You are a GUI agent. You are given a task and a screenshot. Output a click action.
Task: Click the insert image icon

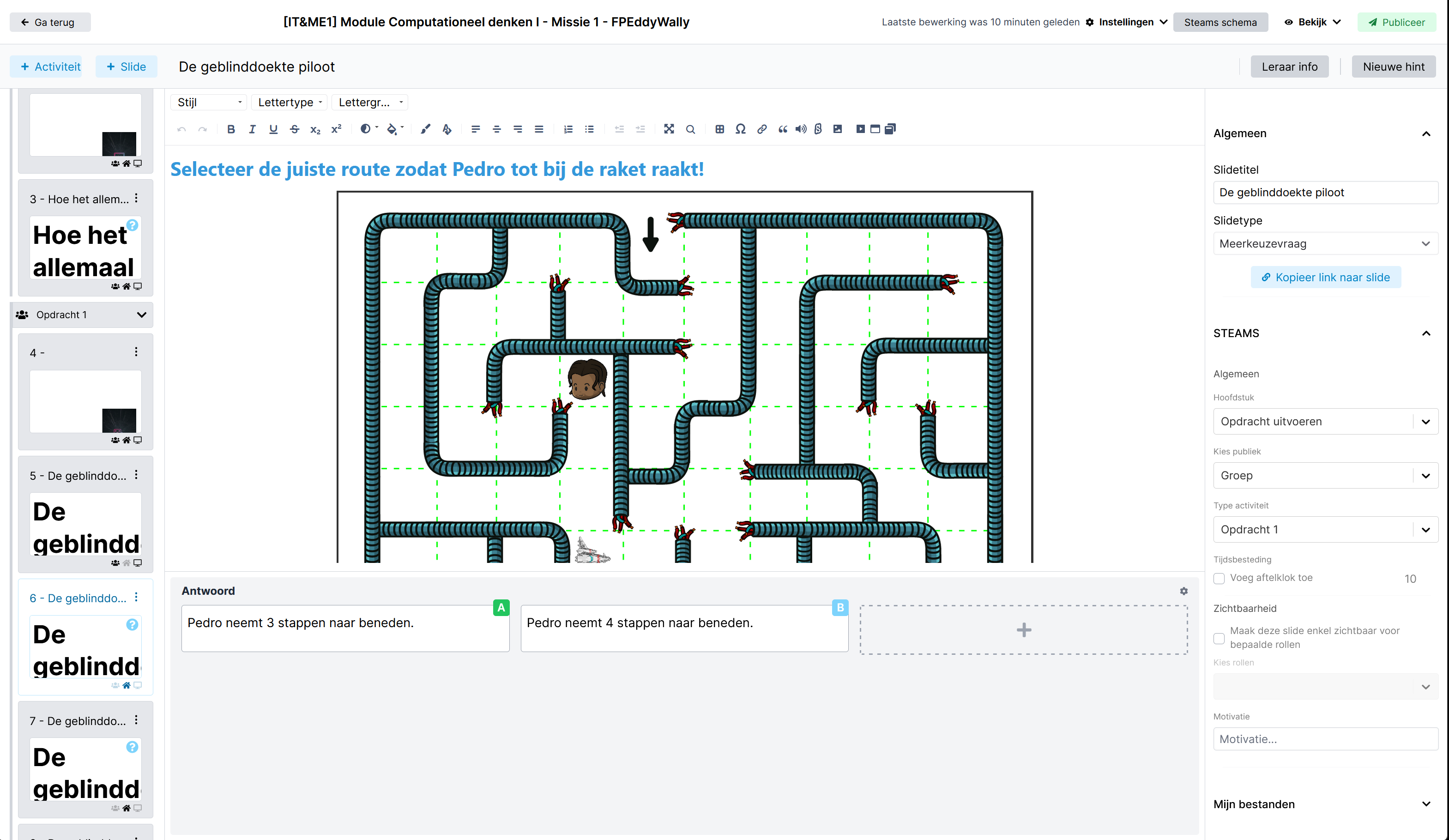(838, 129)
